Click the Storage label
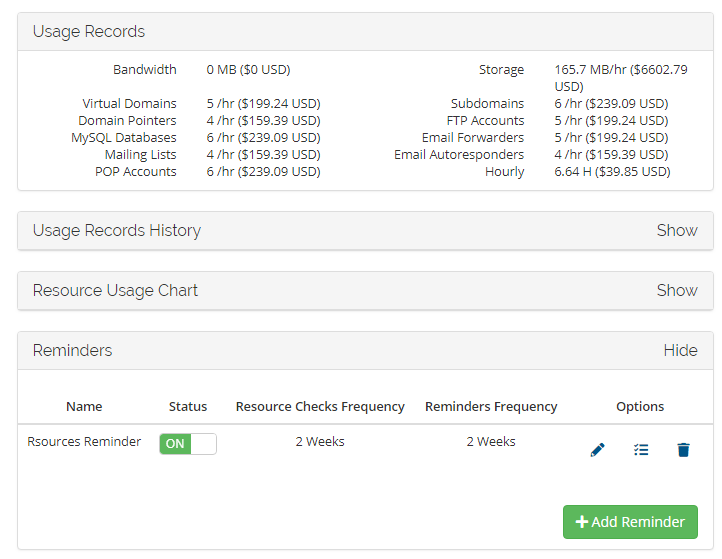 [x=501, y=70]
